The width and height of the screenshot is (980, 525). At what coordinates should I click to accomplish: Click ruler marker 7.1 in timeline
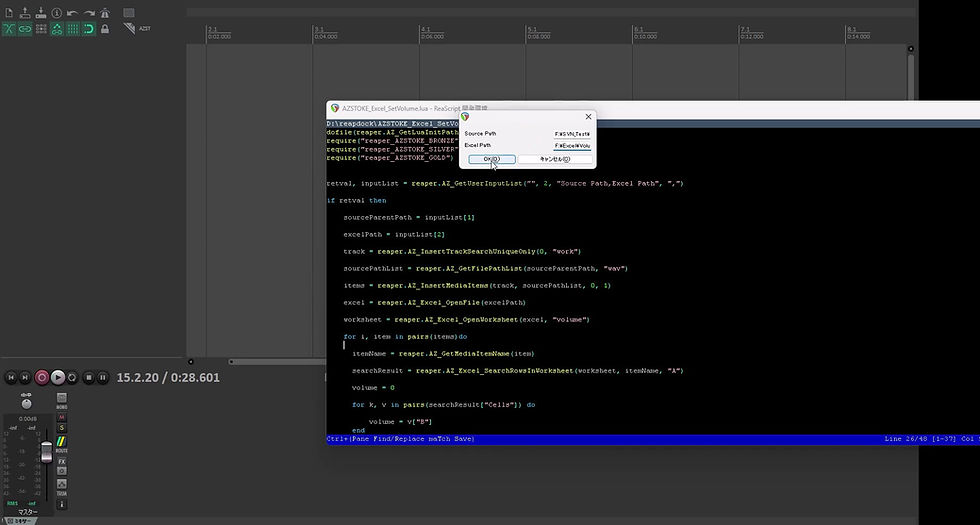click(x=745, y=29)
